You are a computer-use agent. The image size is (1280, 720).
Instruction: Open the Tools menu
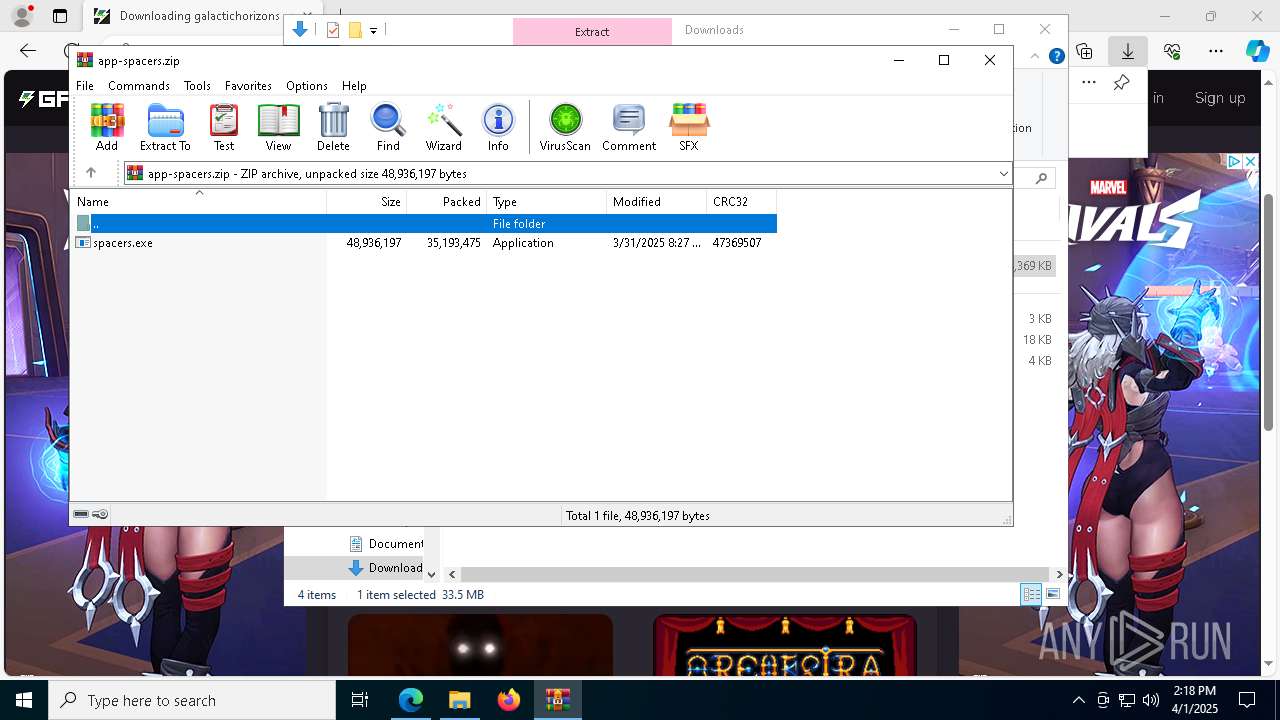tap(197, 86)
